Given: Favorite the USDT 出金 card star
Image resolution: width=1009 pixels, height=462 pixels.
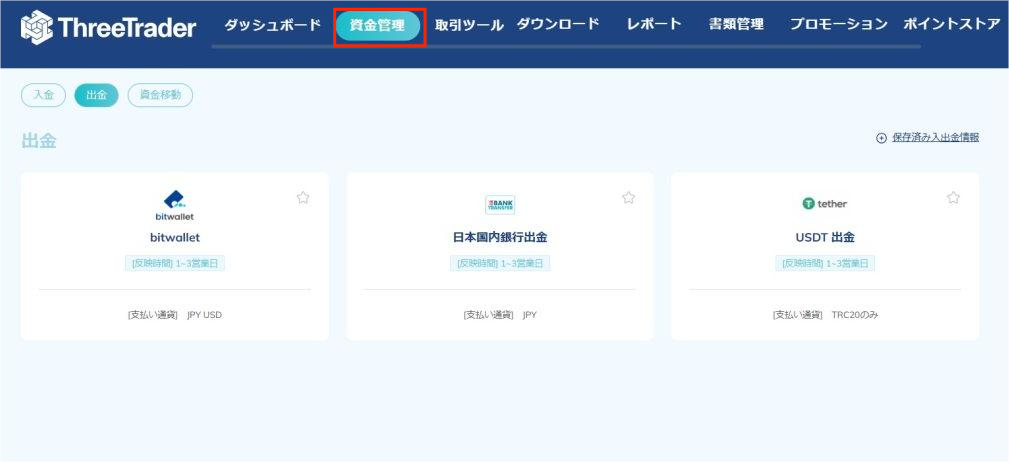Looking at the screenshot, I should point(953,198).
